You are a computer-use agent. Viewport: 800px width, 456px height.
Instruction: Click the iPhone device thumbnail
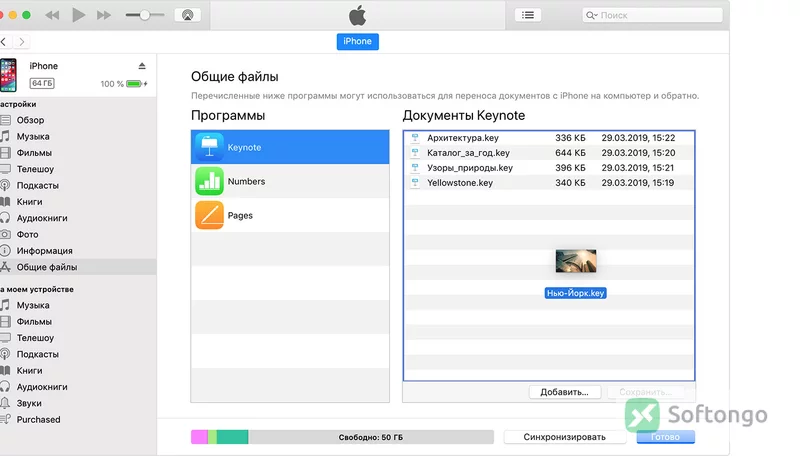point(9,75)
